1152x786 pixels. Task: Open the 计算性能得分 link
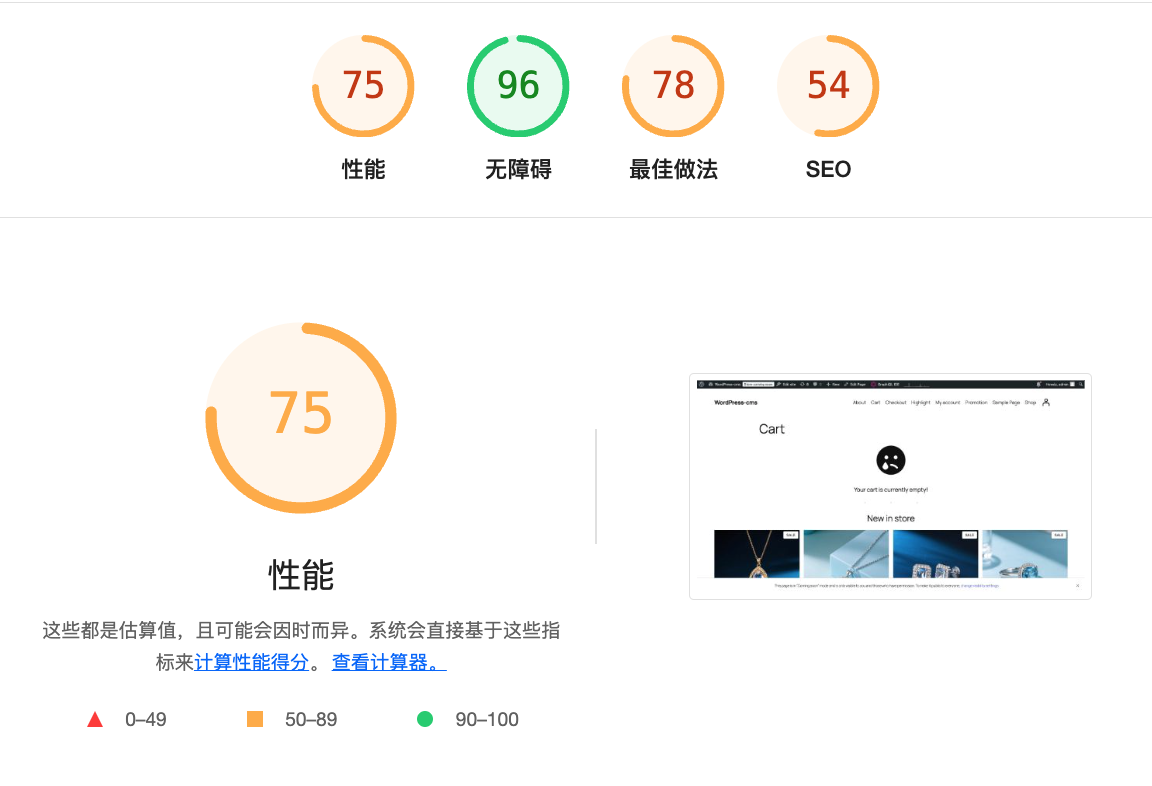(x=252, y=662)
